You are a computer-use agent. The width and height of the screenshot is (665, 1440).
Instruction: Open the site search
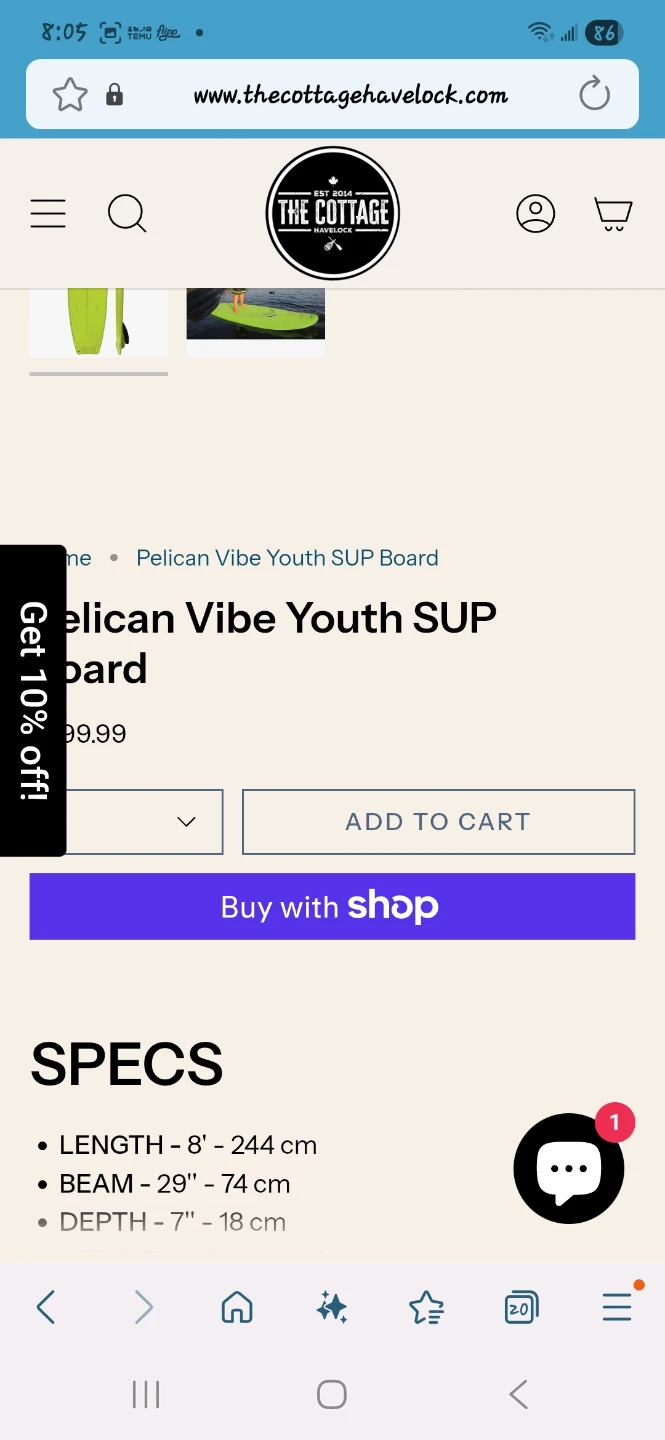tap(127, 213)
